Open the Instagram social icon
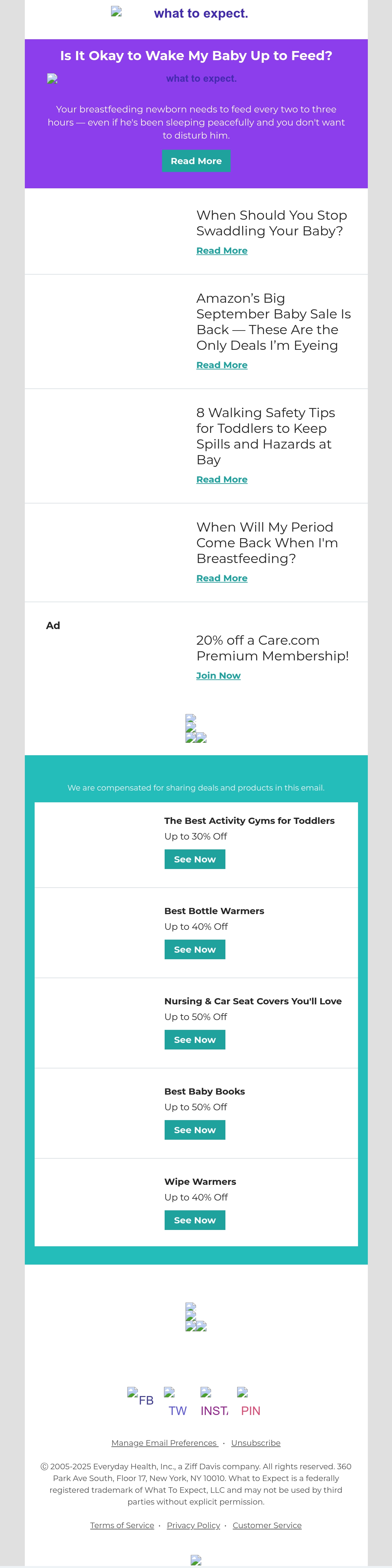392x1568 pixels. click(x=214, y=1403)
